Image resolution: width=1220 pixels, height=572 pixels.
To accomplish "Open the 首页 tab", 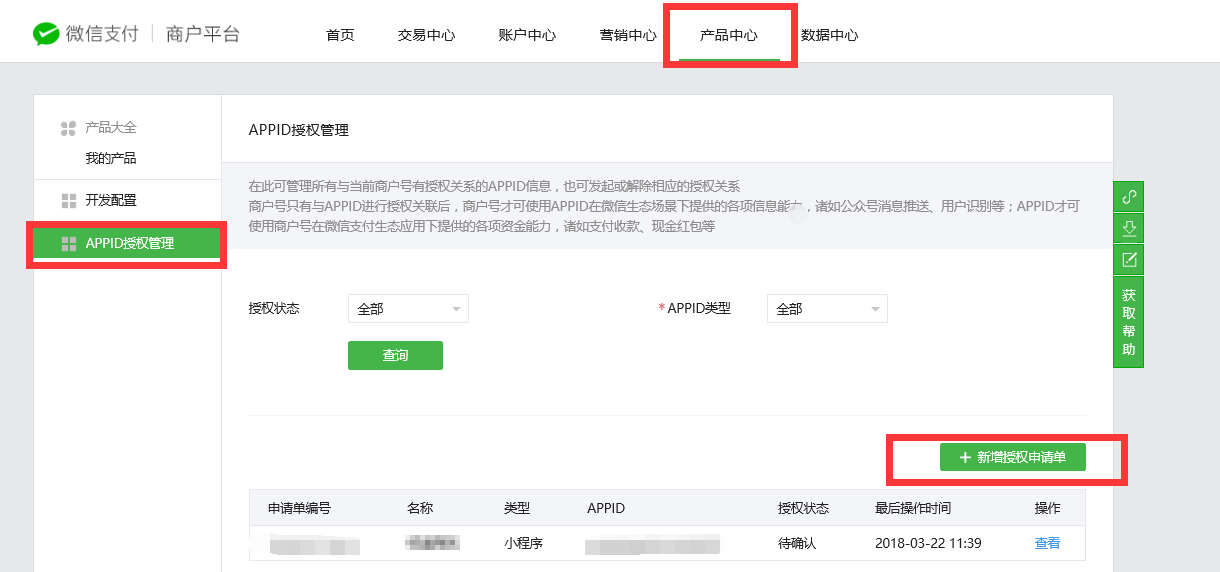I will pos(340,35).
